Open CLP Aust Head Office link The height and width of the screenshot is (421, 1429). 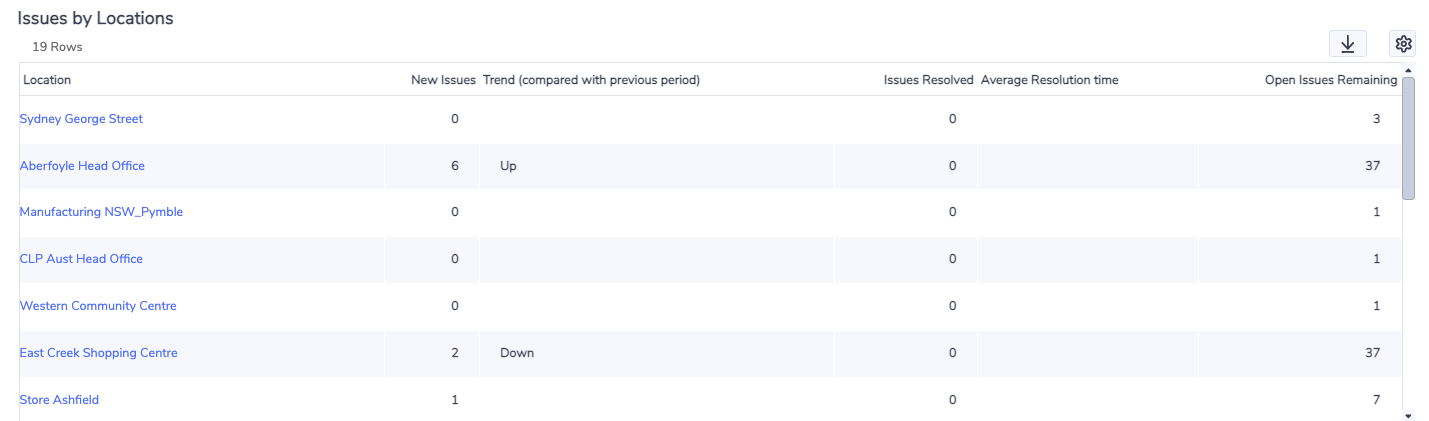click(81, 259)
